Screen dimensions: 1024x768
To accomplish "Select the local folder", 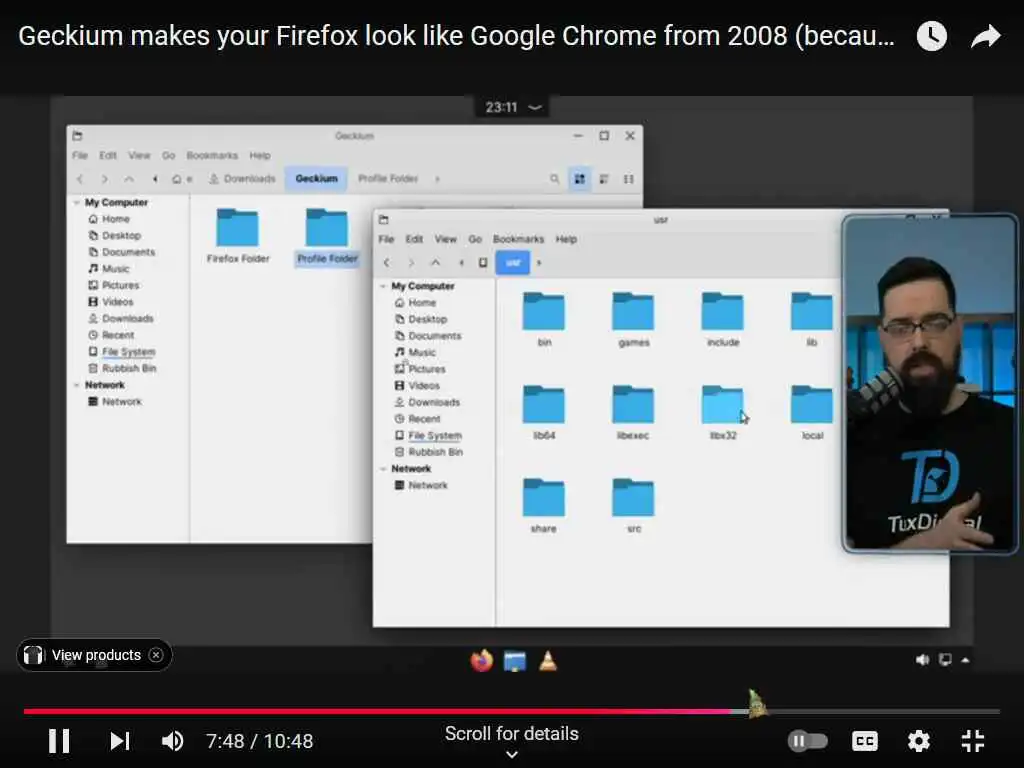I will [x=812, y=413].
